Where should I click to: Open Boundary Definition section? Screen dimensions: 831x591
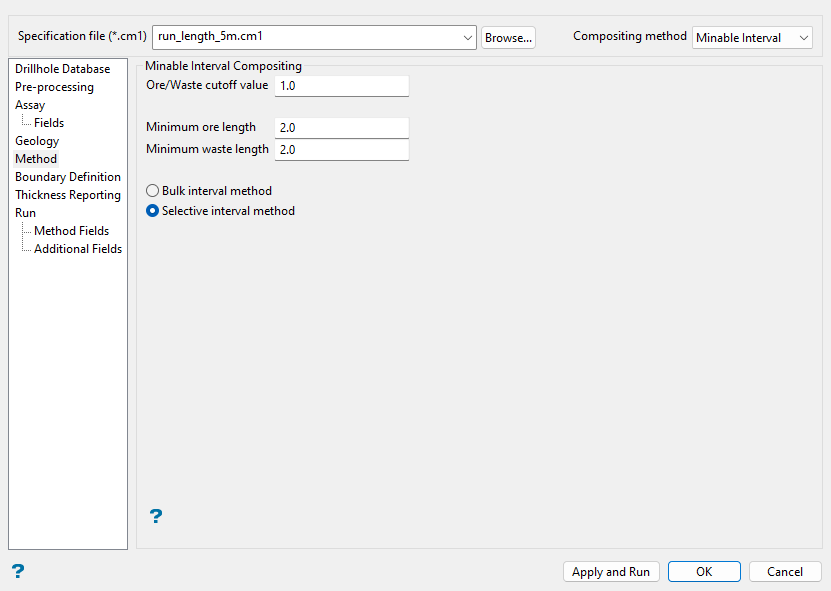point(68,177)
